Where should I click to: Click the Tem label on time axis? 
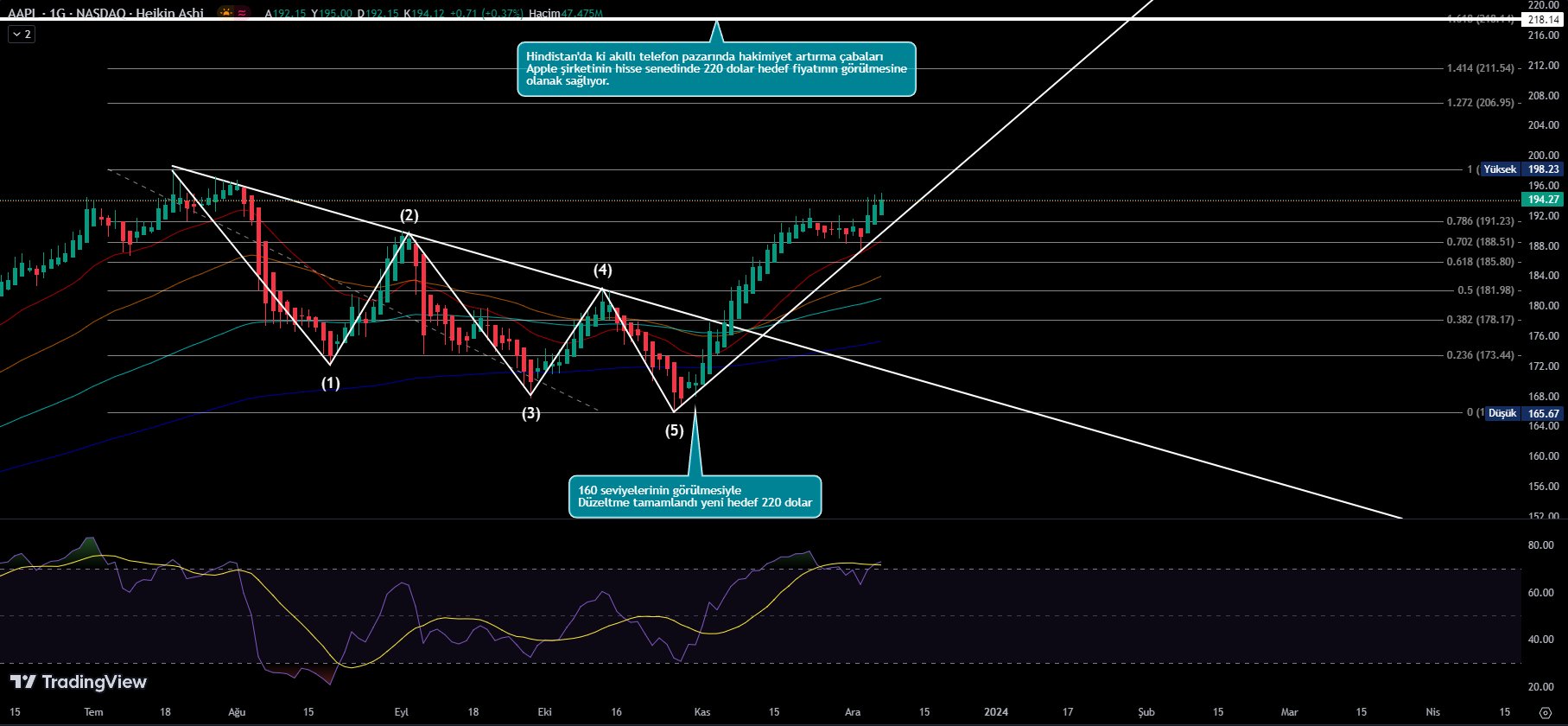[93, 712]
